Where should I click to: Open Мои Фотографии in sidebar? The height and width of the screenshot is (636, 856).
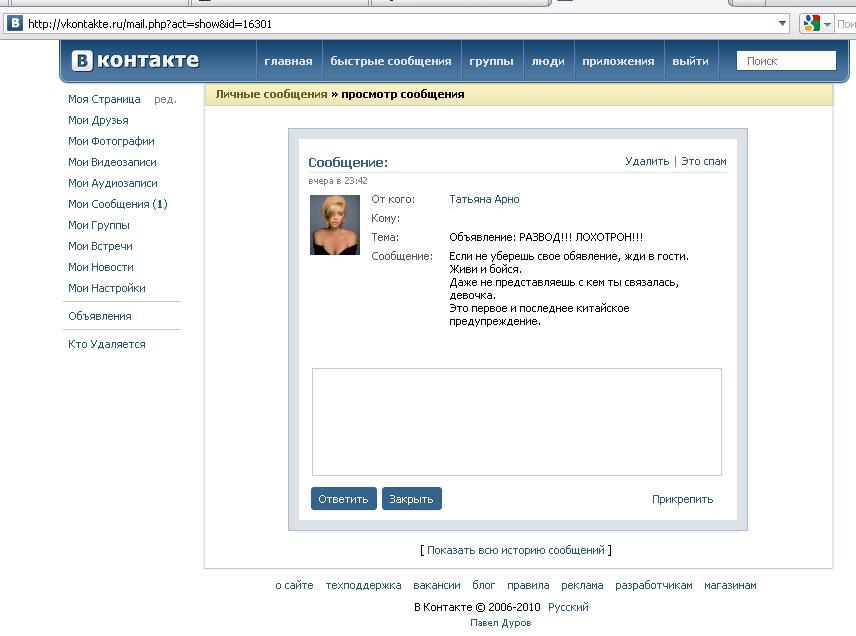point(111,141)
